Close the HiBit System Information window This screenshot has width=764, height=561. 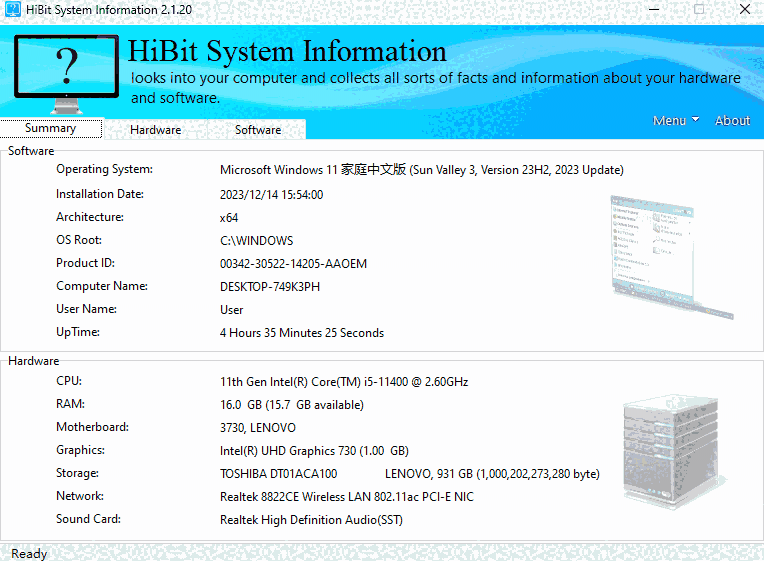[x=745, y=9]
